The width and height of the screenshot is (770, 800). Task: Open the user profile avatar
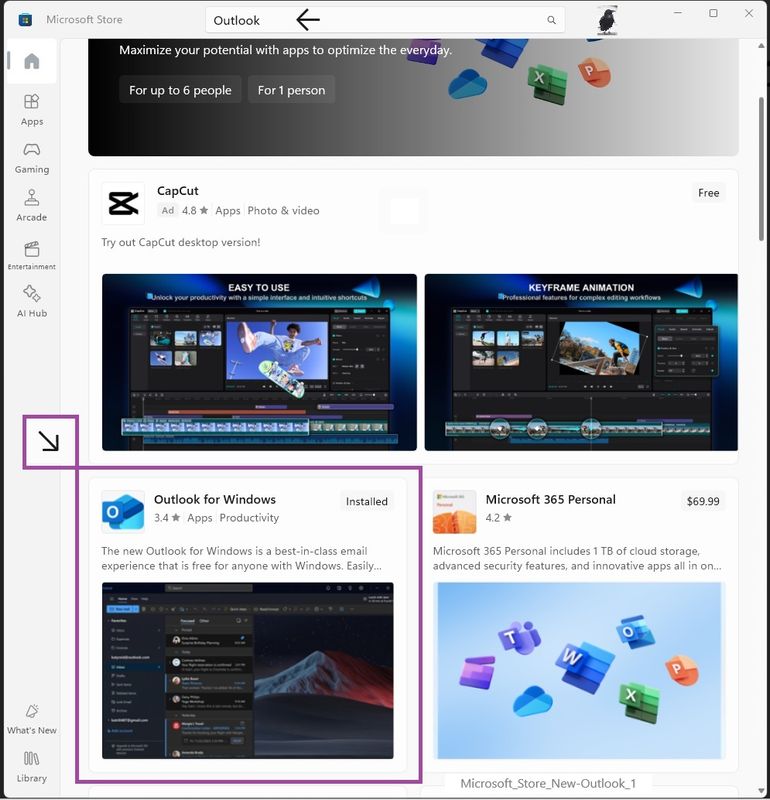coord(607,20)
